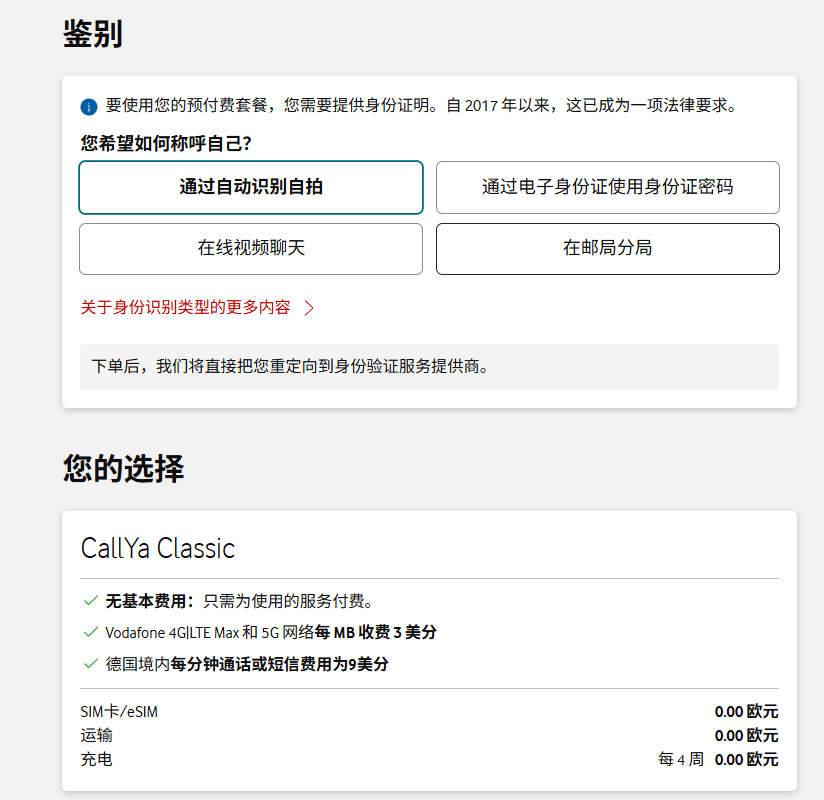Click the 下单后 redirect notice box

429,367
